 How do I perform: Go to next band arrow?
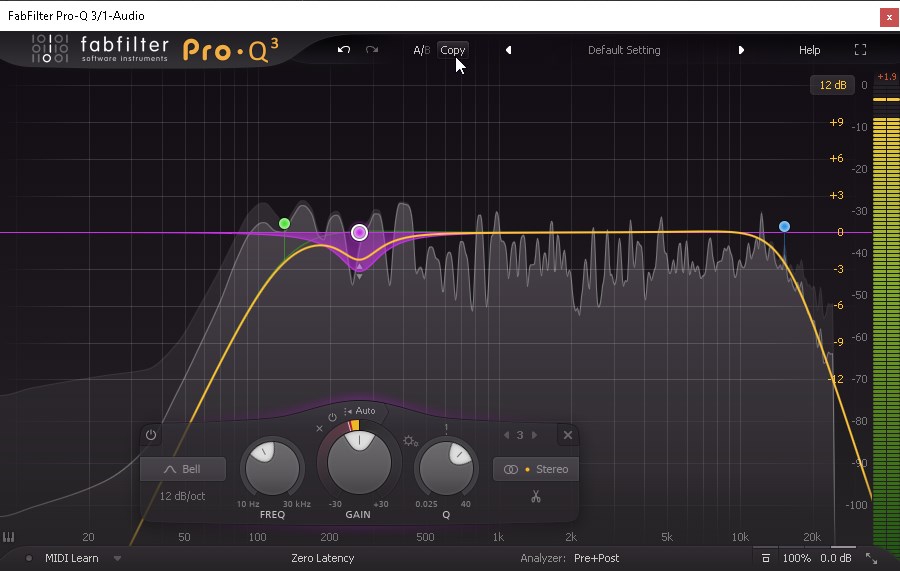534,435
